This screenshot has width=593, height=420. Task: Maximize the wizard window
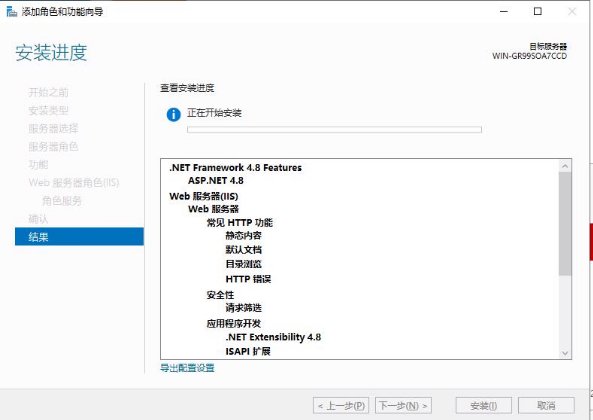537,11
